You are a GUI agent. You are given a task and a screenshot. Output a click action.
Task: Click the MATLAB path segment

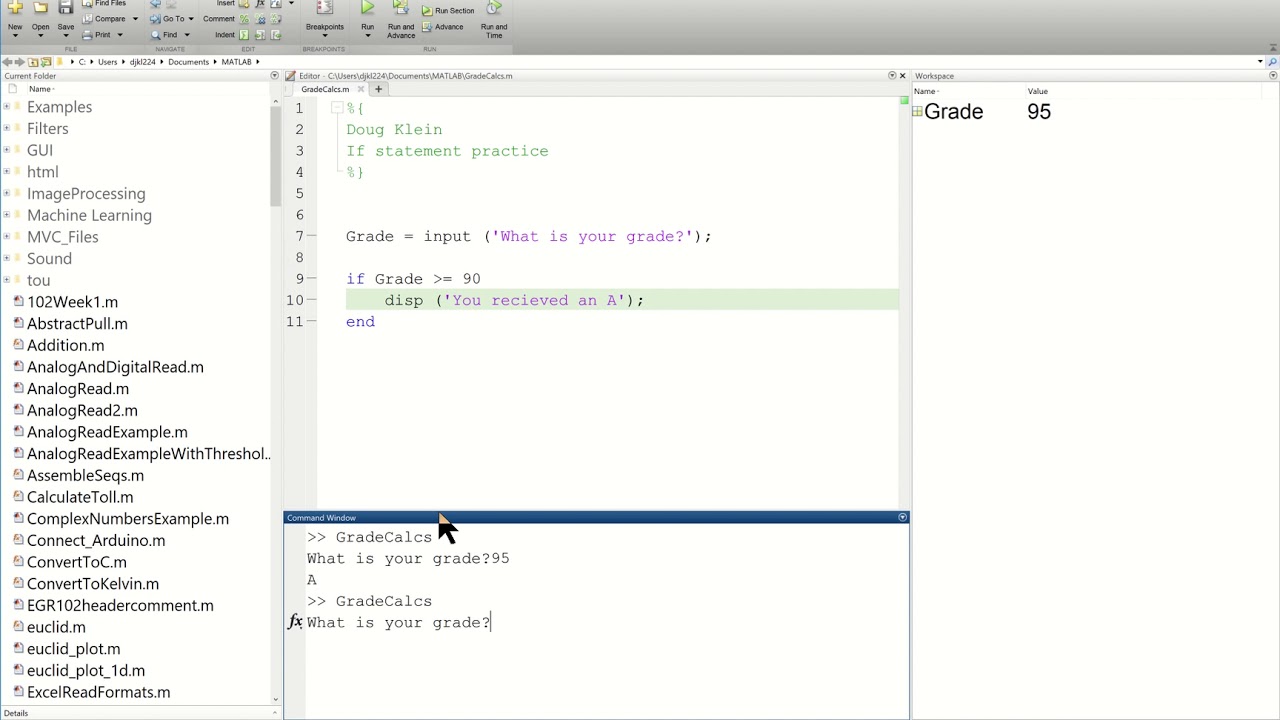coord(236,62)
